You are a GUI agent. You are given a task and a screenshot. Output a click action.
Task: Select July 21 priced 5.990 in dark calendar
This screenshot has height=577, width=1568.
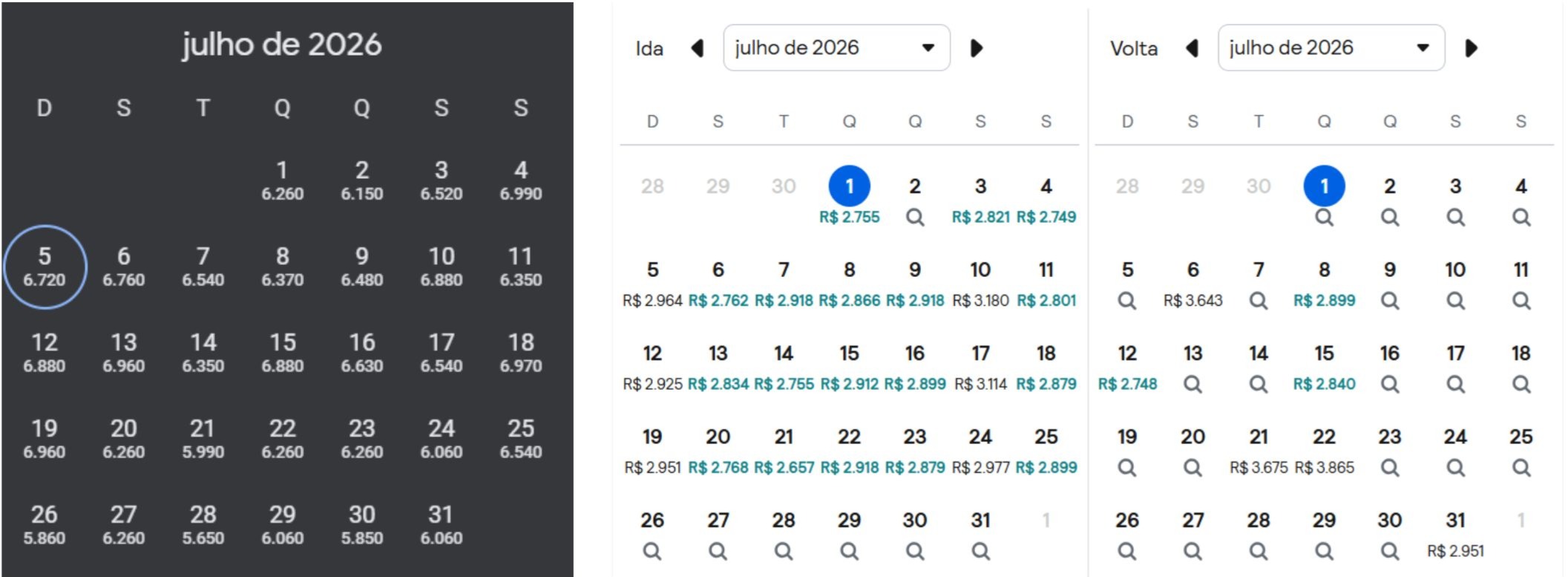tap(203, 438)
